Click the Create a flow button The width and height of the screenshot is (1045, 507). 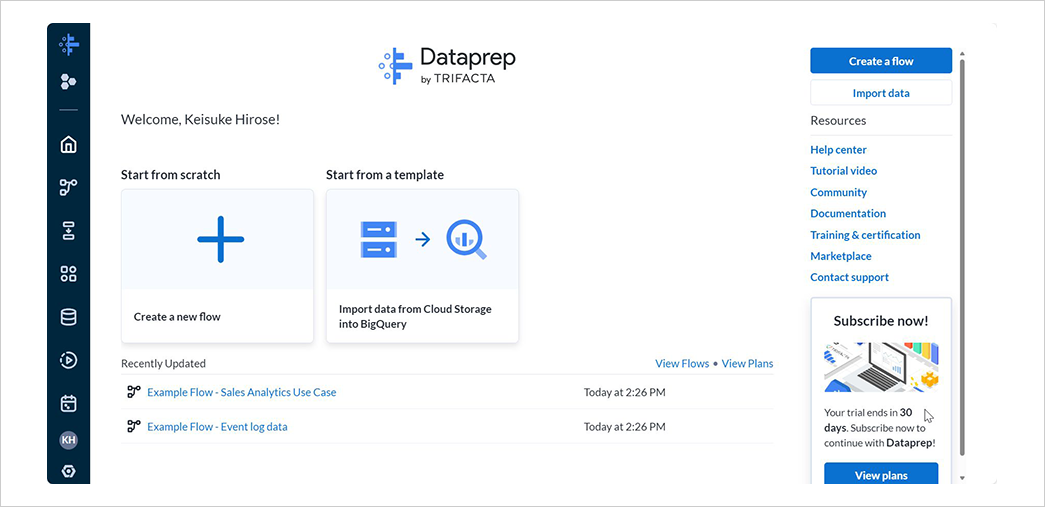tap(881, 61)
